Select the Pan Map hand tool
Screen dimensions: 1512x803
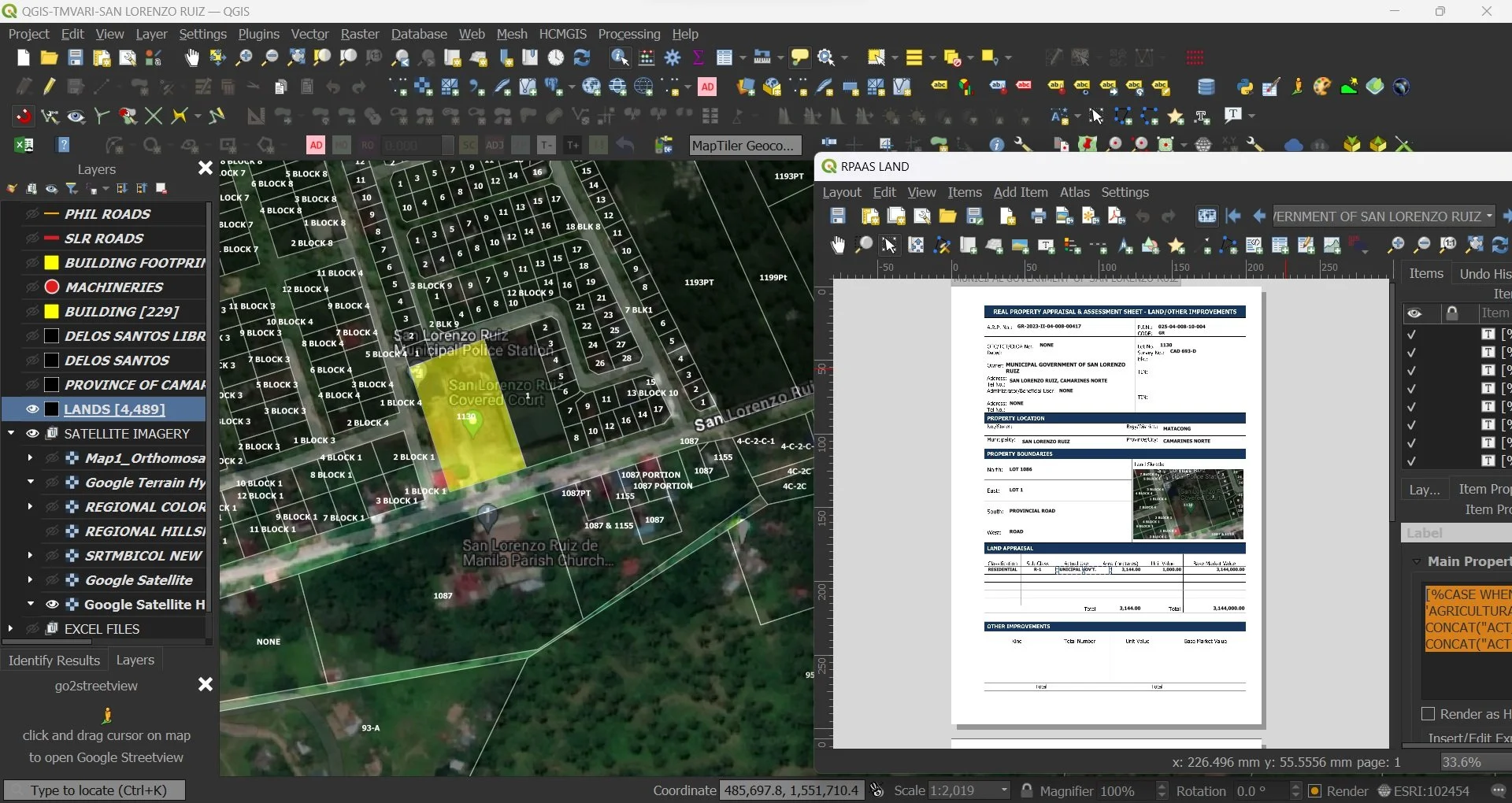click(191, 58)
